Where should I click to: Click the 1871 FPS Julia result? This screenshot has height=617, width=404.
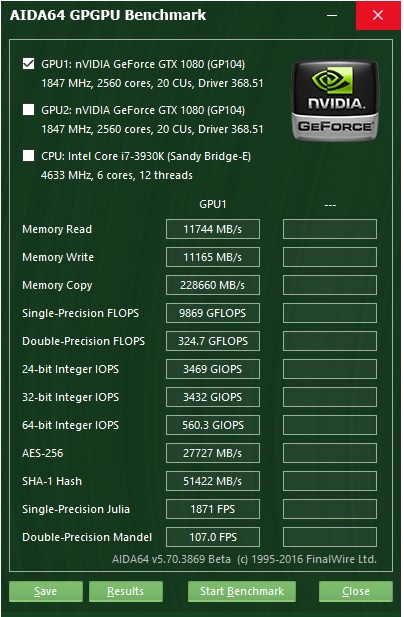[x=213, y=509]
